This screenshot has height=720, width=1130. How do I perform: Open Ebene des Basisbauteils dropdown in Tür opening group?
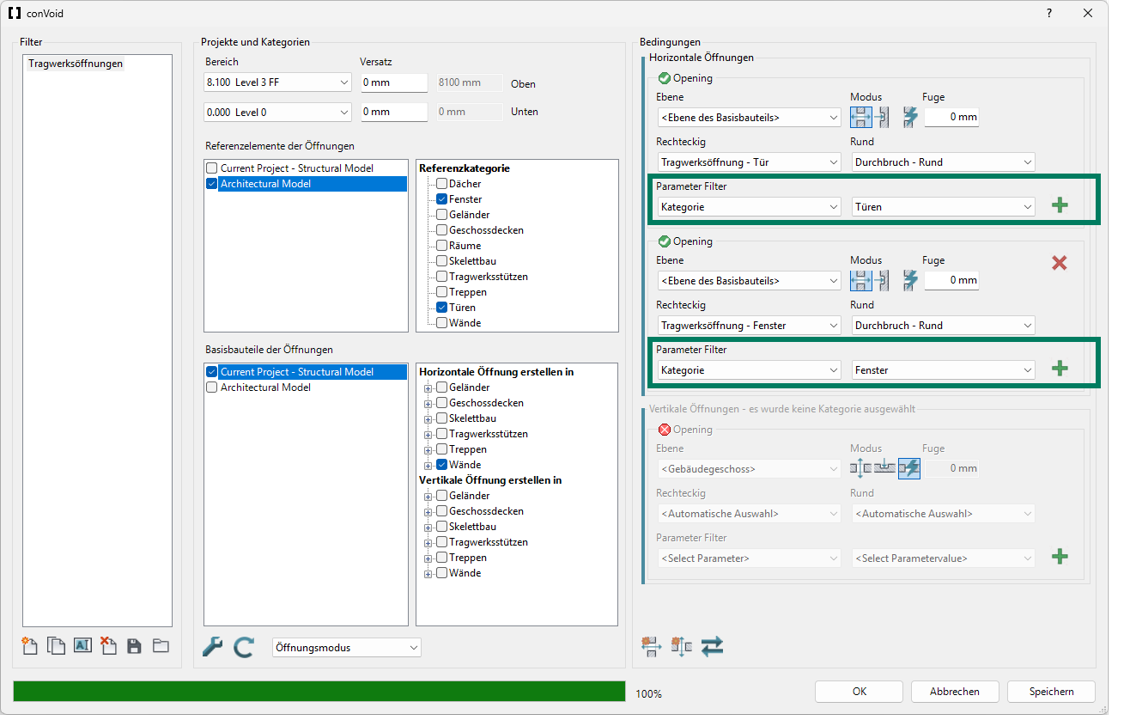click(749, 117)
